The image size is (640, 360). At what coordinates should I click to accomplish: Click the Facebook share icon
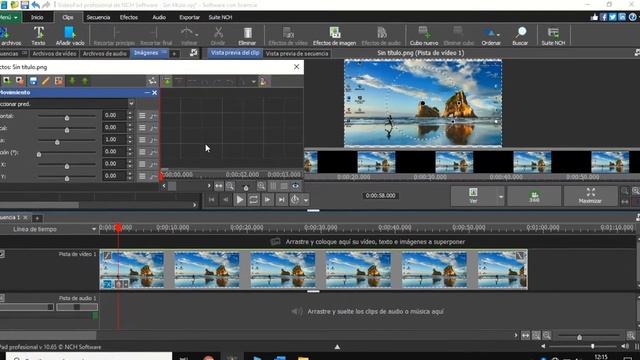click(x=603, y=17)
